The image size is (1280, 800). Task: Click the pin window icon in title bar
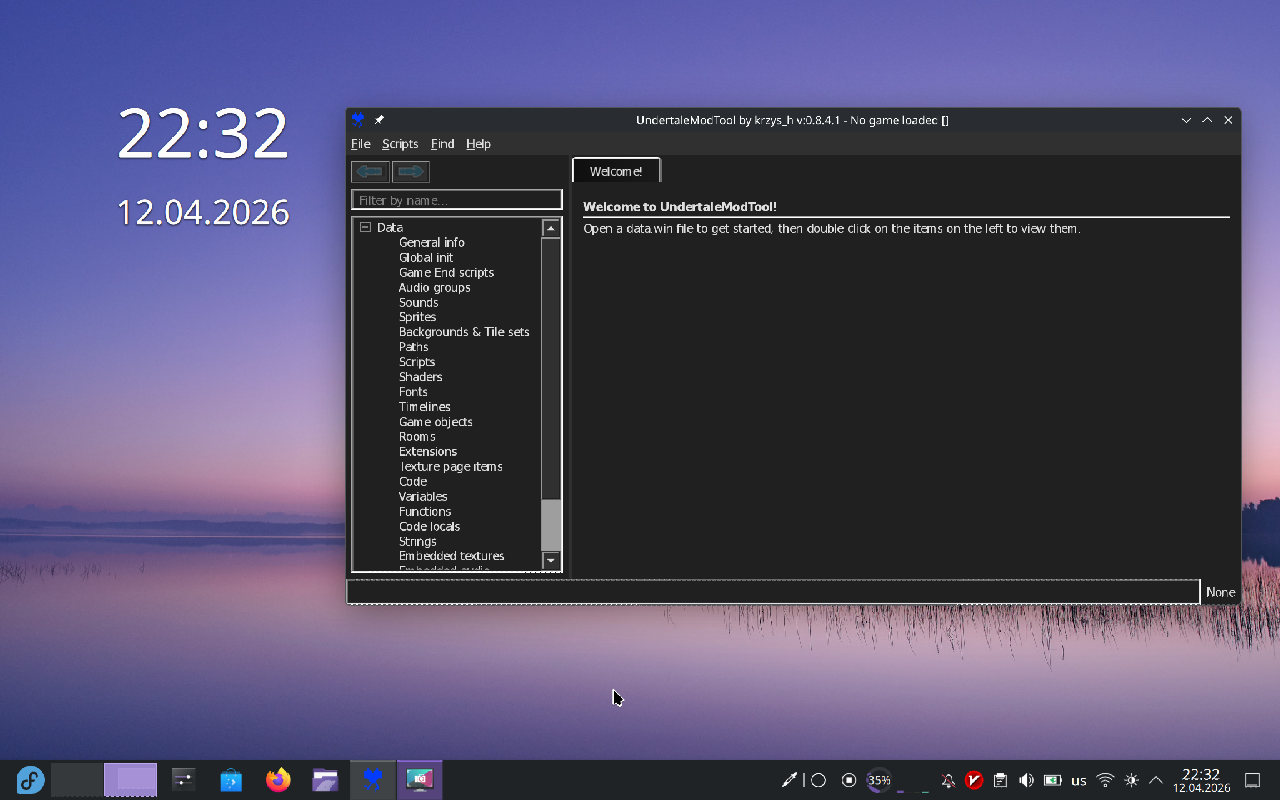point(379,120)
